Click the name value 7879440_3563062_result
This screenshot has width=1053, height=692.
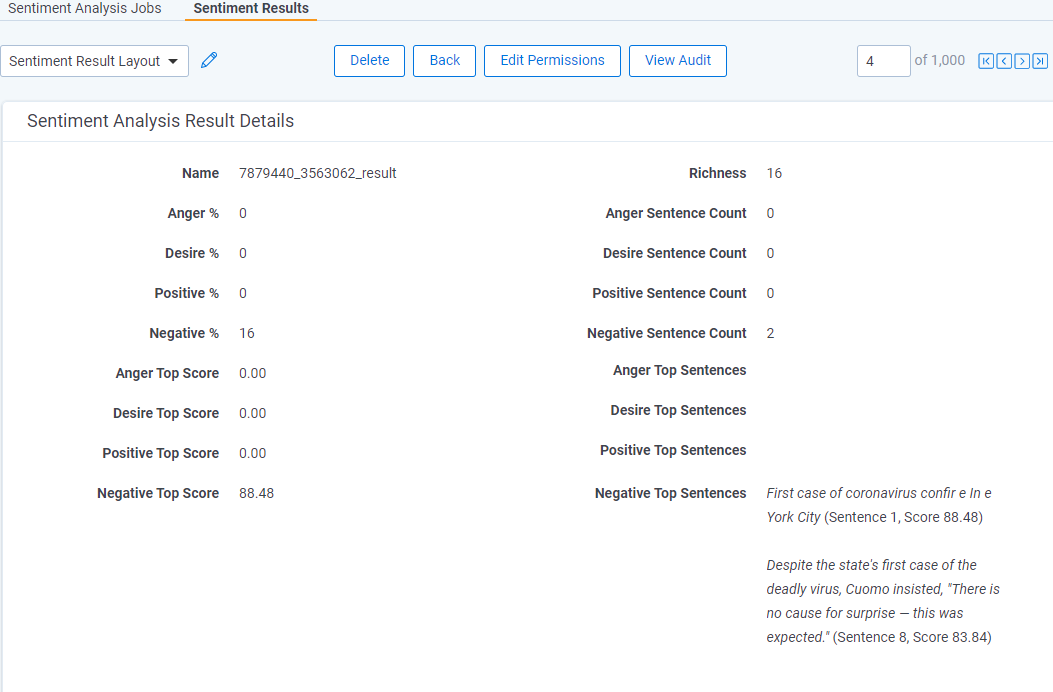tap(318, 173)
